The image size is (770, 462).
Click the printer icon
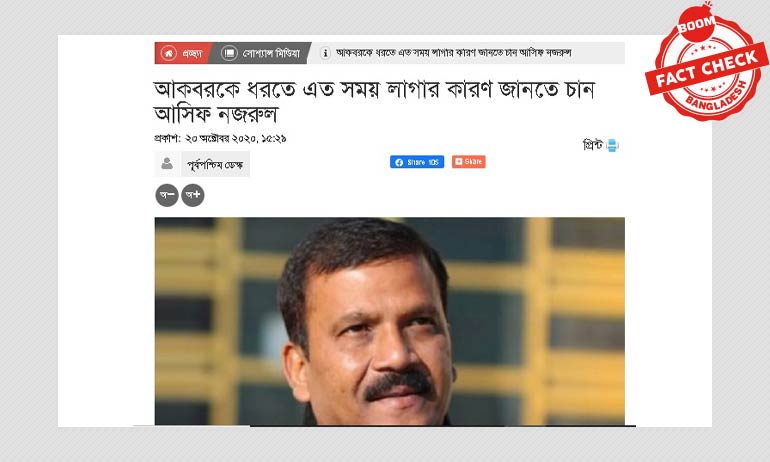612,145
